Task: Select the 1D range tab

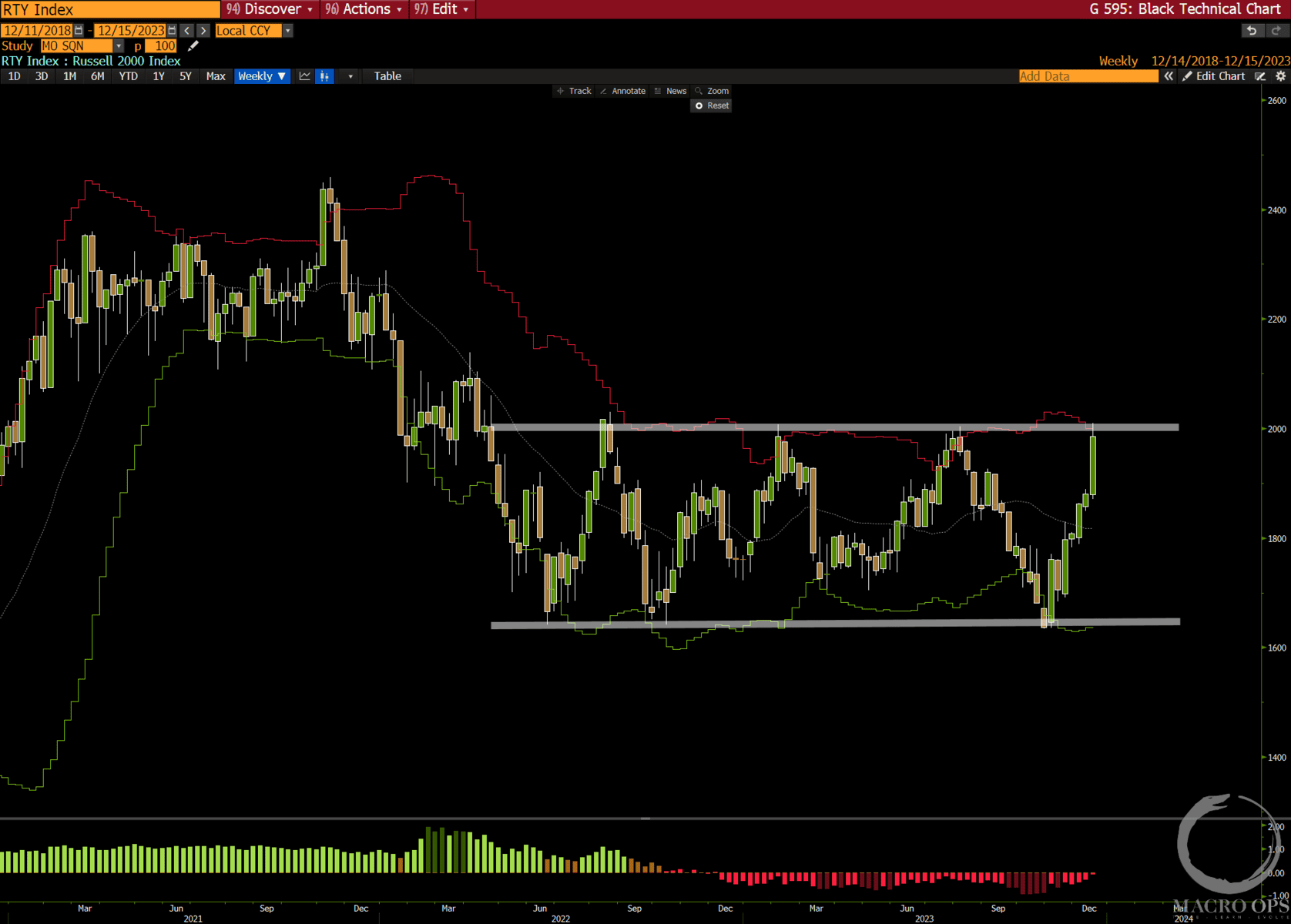Action: [14, 76]
